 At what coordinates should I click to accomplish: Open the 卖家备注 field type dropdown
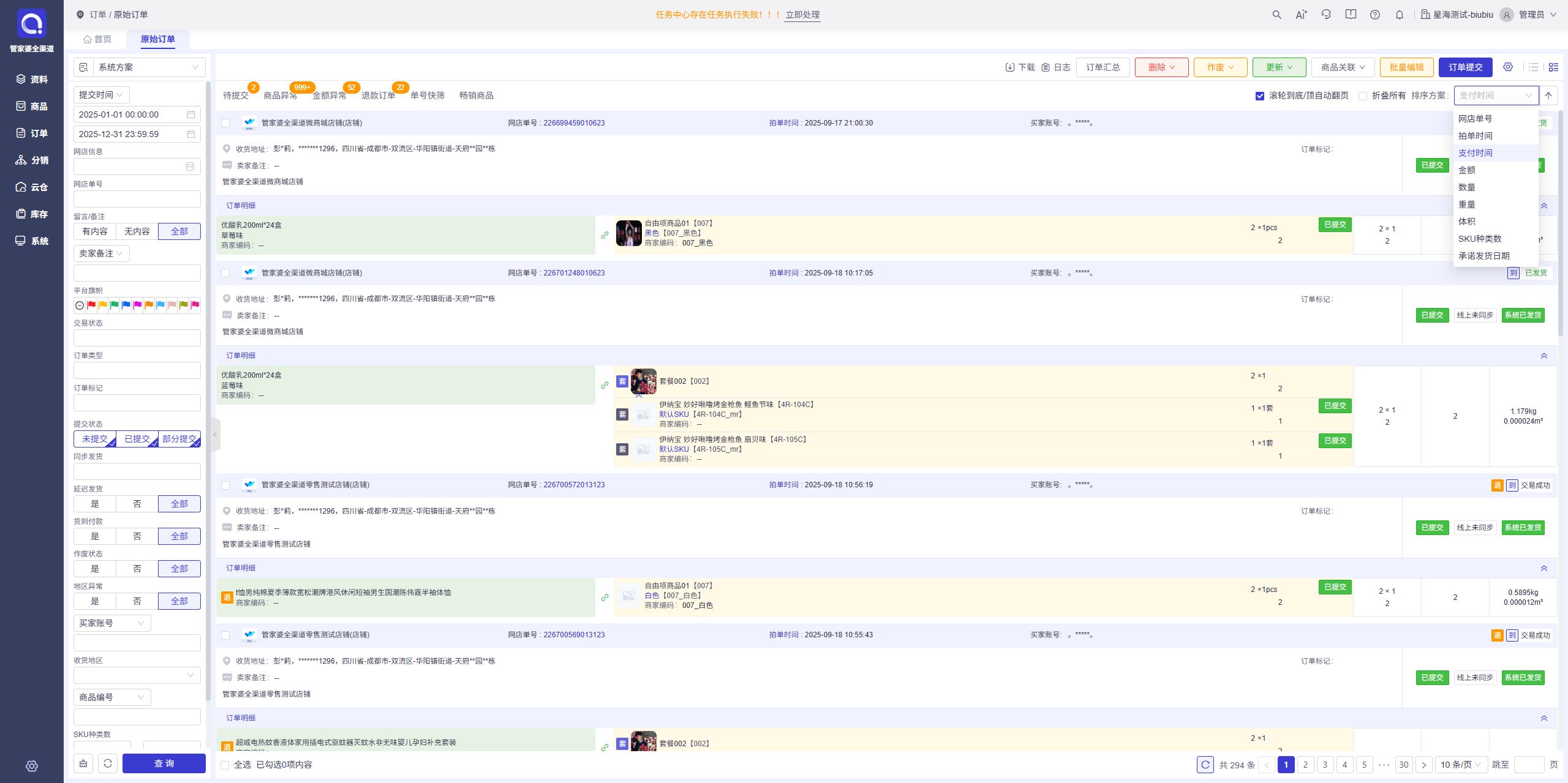tap(102, 253)
